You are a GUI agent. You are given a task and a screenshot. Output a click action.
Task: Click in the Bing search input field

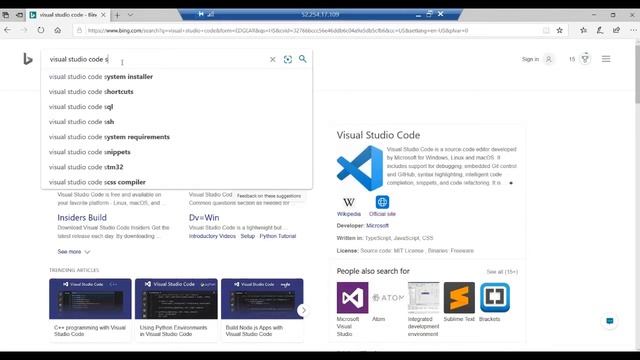point(157,59)
